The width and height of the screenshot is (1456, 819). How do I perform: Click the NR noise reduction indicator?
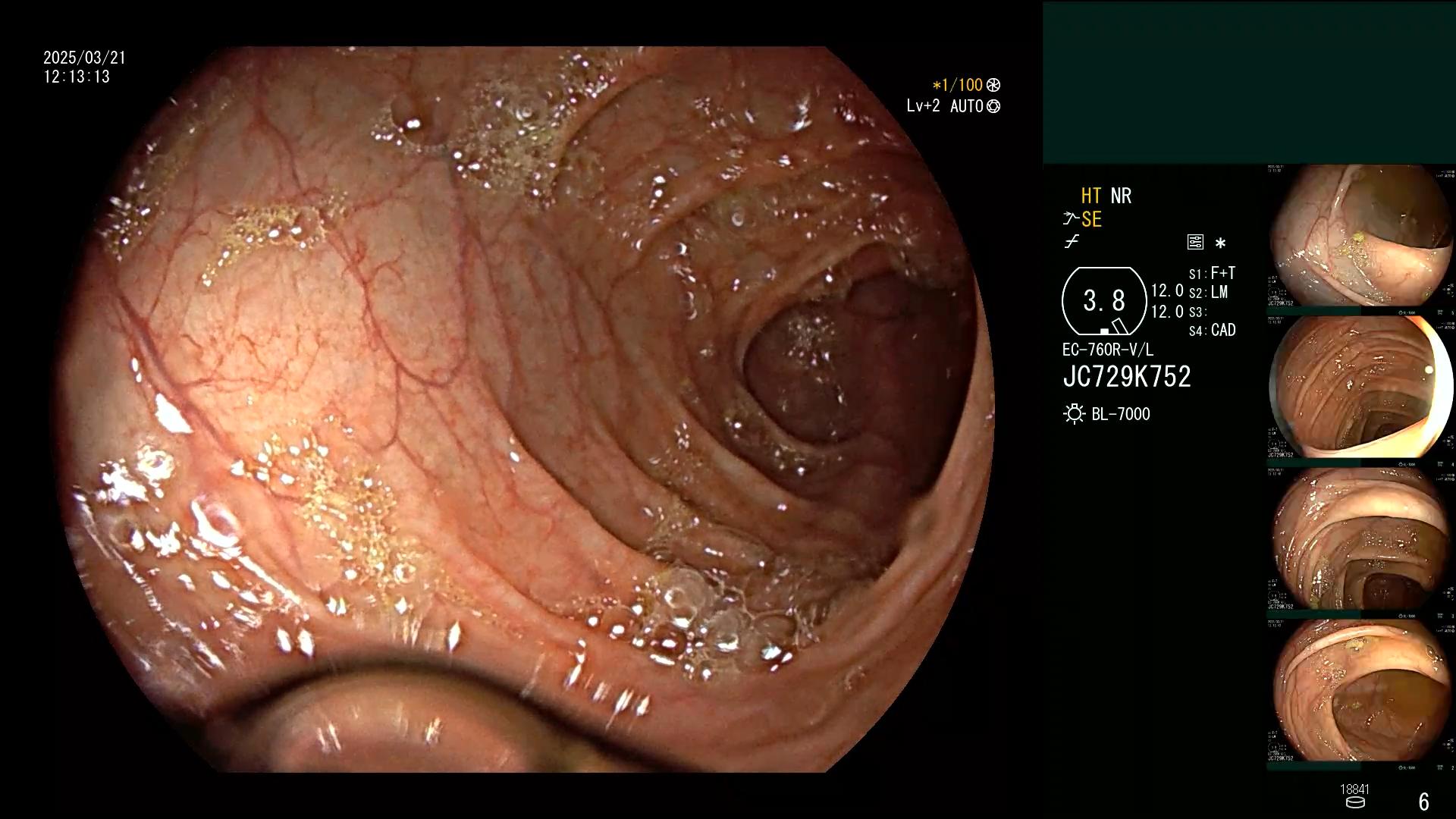(1121, 196)
